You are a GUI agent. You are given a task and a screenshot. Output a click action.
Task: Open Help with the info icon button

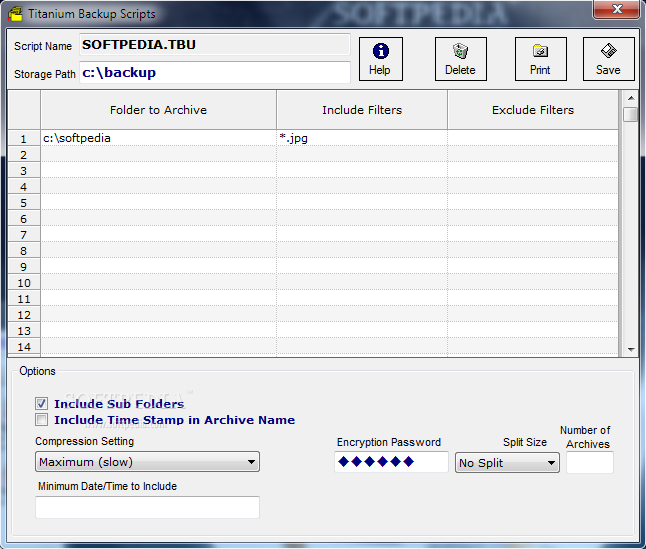click(380, 59)
